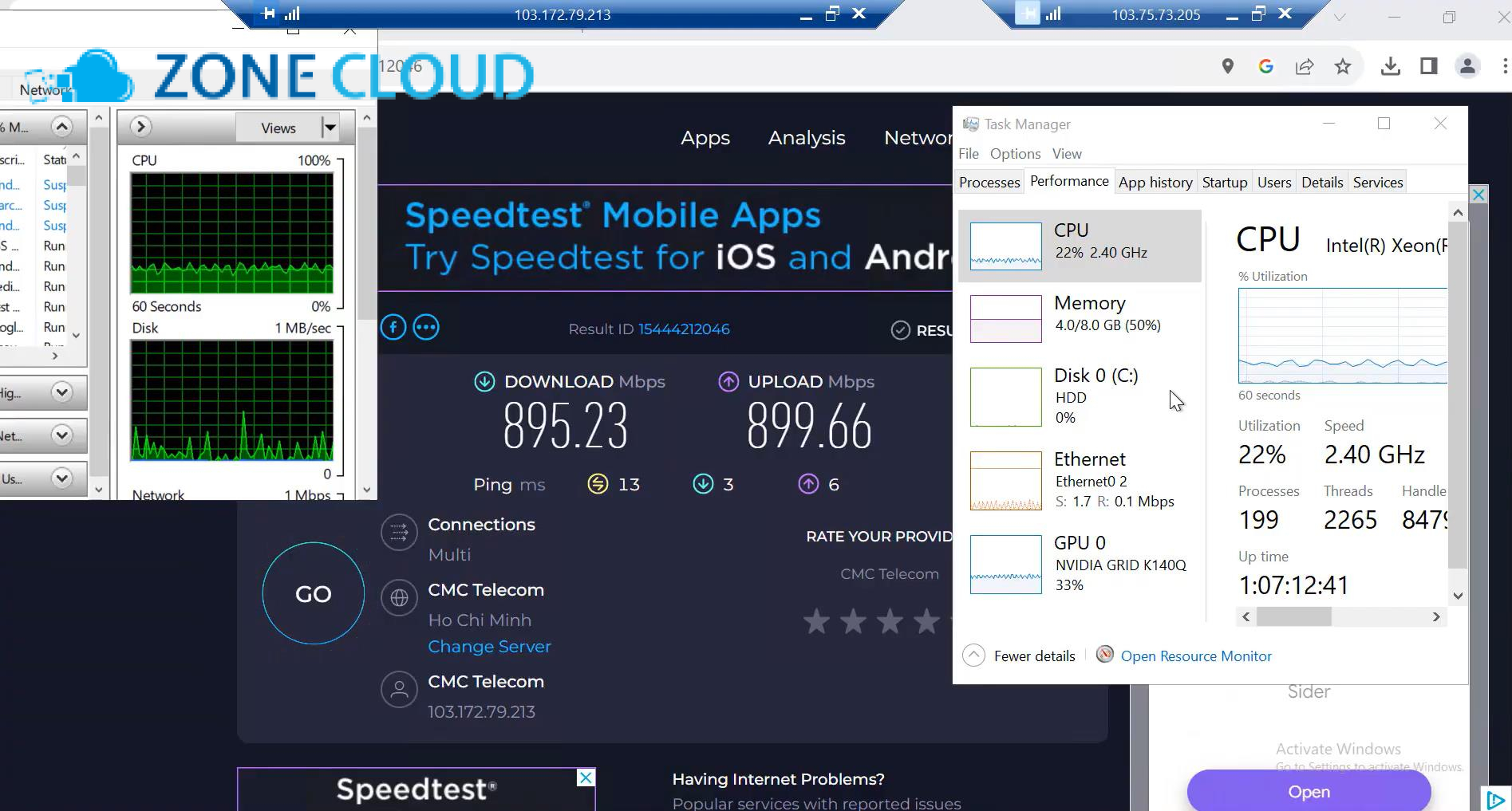This screenshot has height=811, width=1512.
Task: Click the Chrome downloads icon
Action: point(1390,66)
